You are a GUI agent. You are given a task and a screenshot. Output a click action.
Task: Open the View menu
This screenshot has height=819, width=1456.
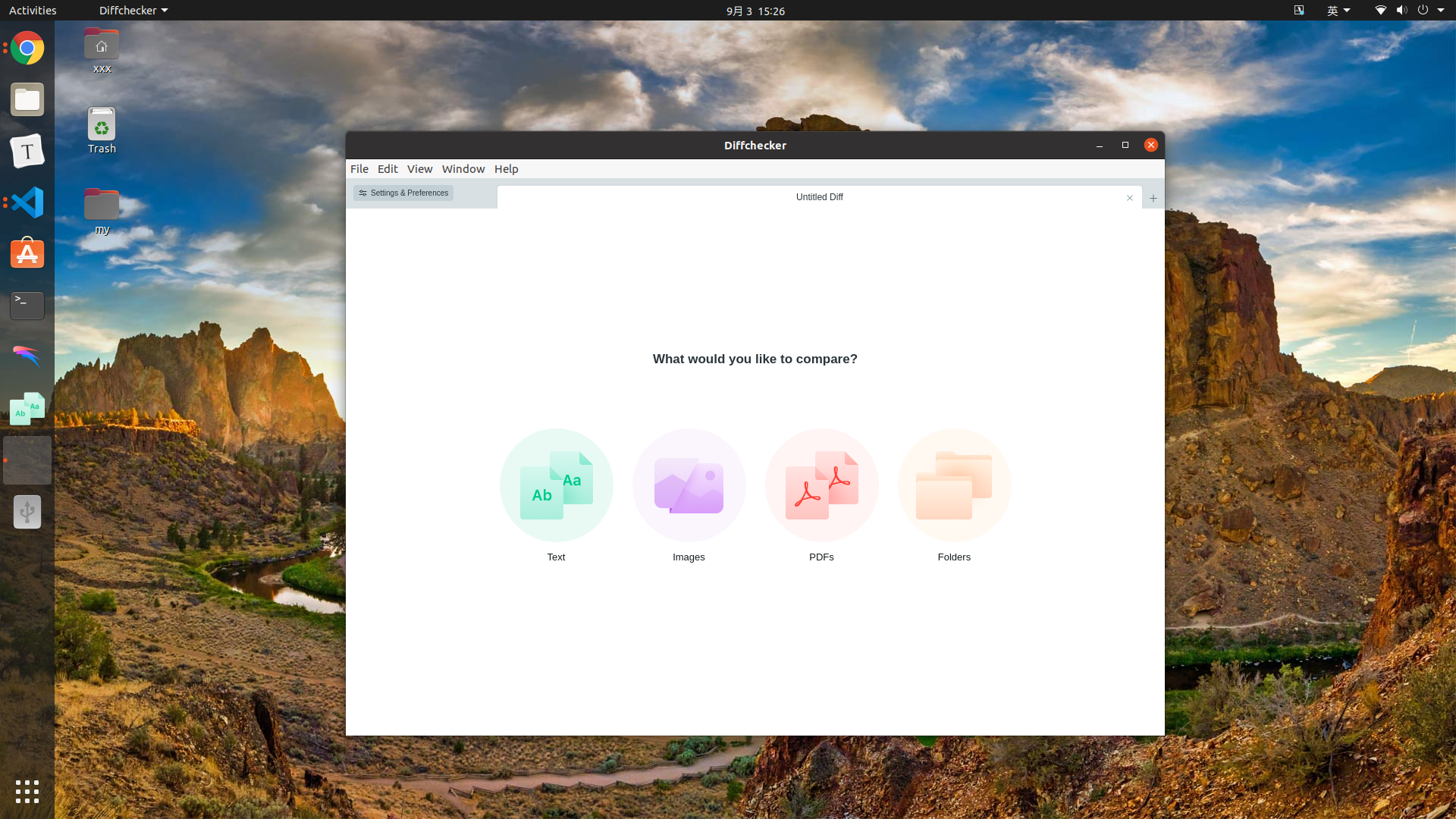[419, 169]
